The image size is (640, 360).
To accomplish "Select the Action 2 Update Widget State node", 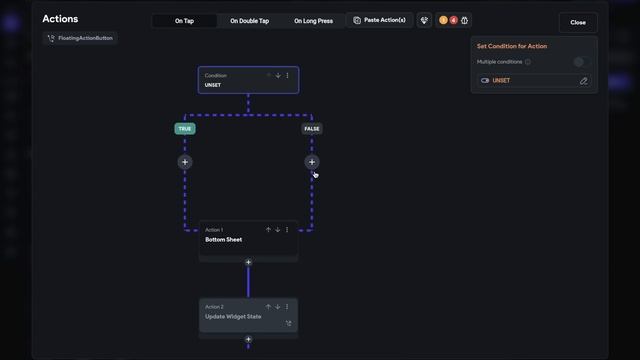I will pyautogui.click(x=248, y=315).
